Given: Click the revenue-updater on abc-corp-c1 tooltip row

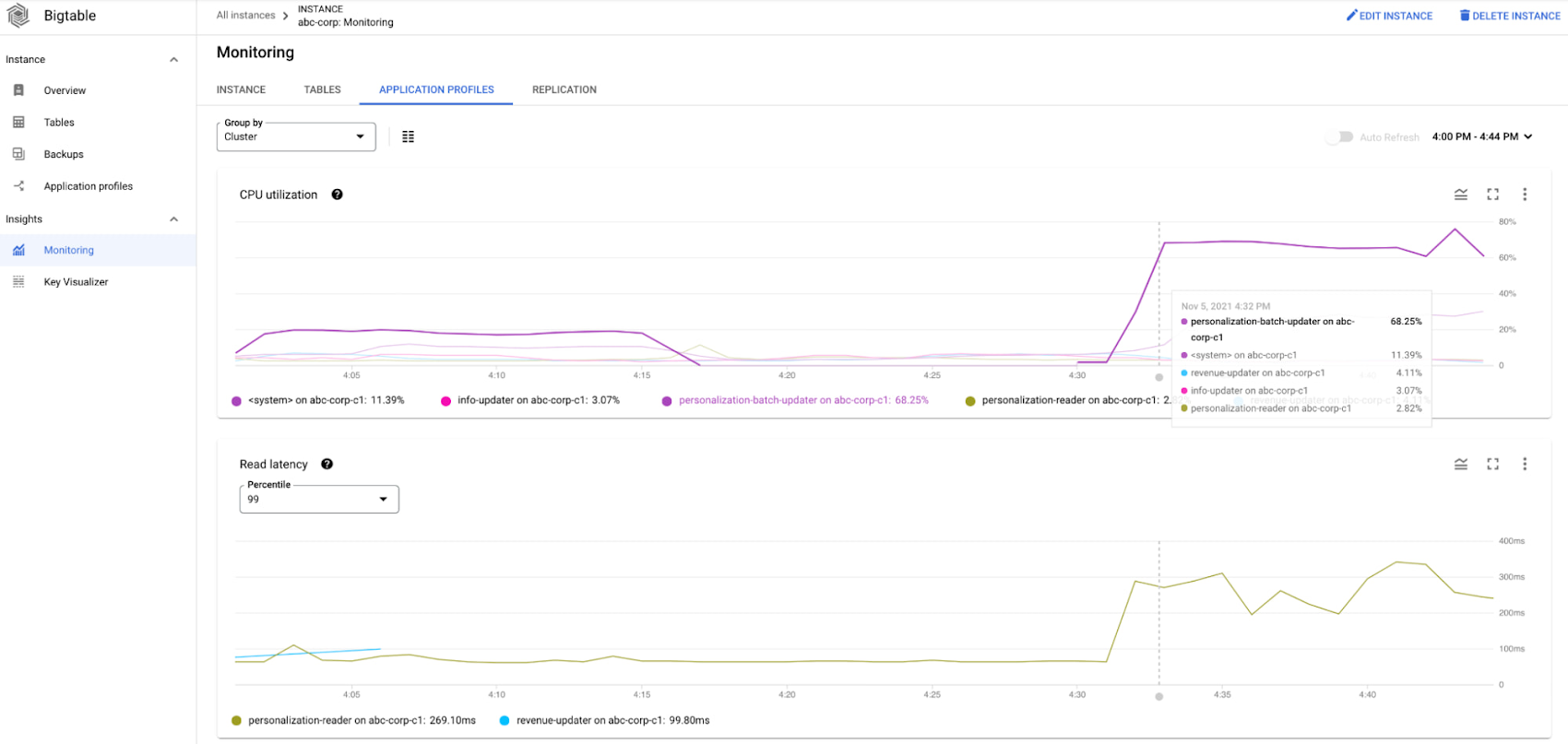Looking at the screenshot, I should click(x=1301, y=372).
